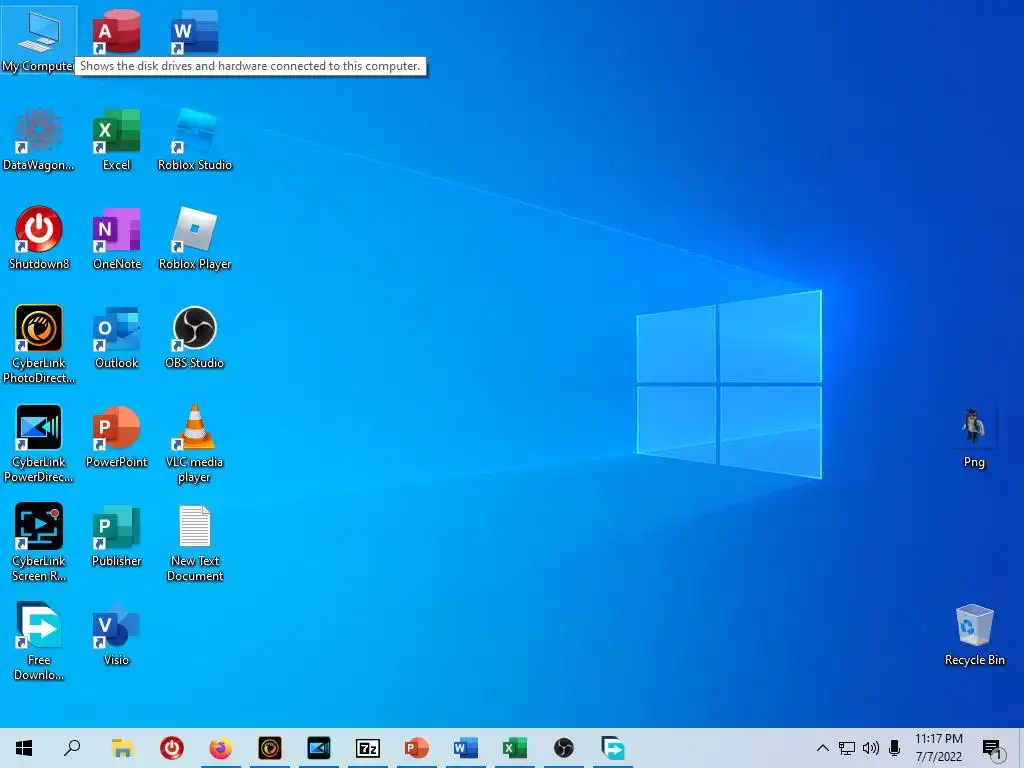The height and width of the screenshot is (768, 1024).
Task: Select the New Text Document file
Action: (195, 542)
